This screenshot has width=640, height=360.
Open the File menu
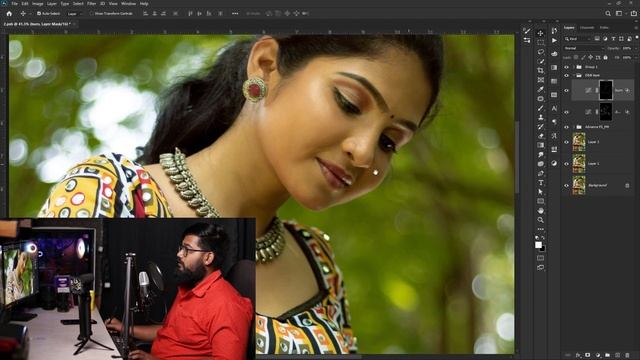(15, 4)
